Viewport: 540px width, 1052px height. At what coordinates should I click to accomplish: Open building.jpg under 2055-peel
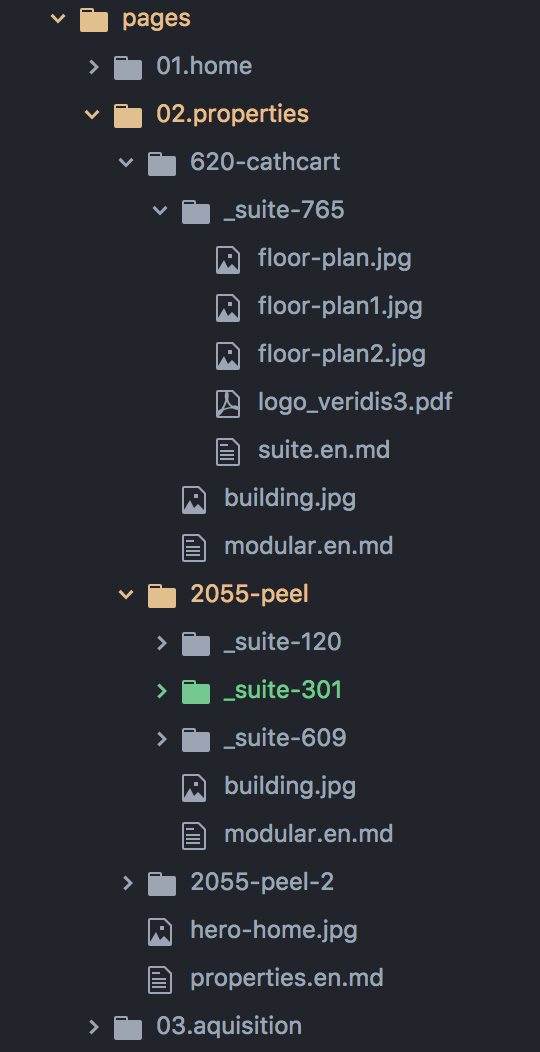290,786
